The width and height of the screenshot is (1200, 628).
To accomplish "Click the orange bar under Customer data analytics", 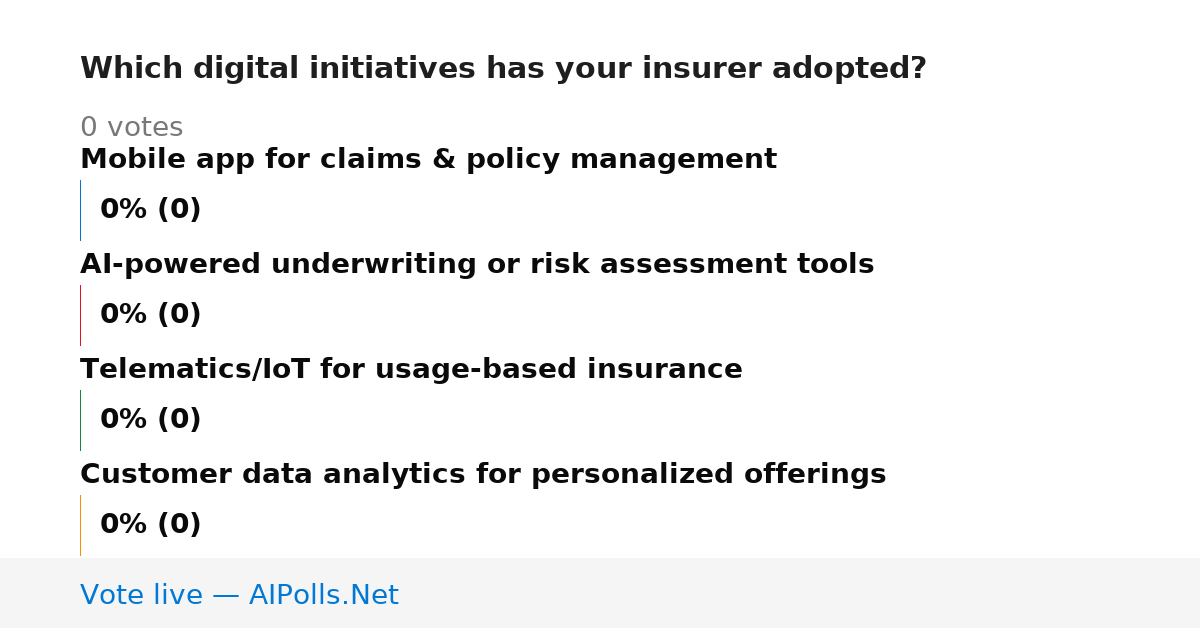I will [81, 525].
